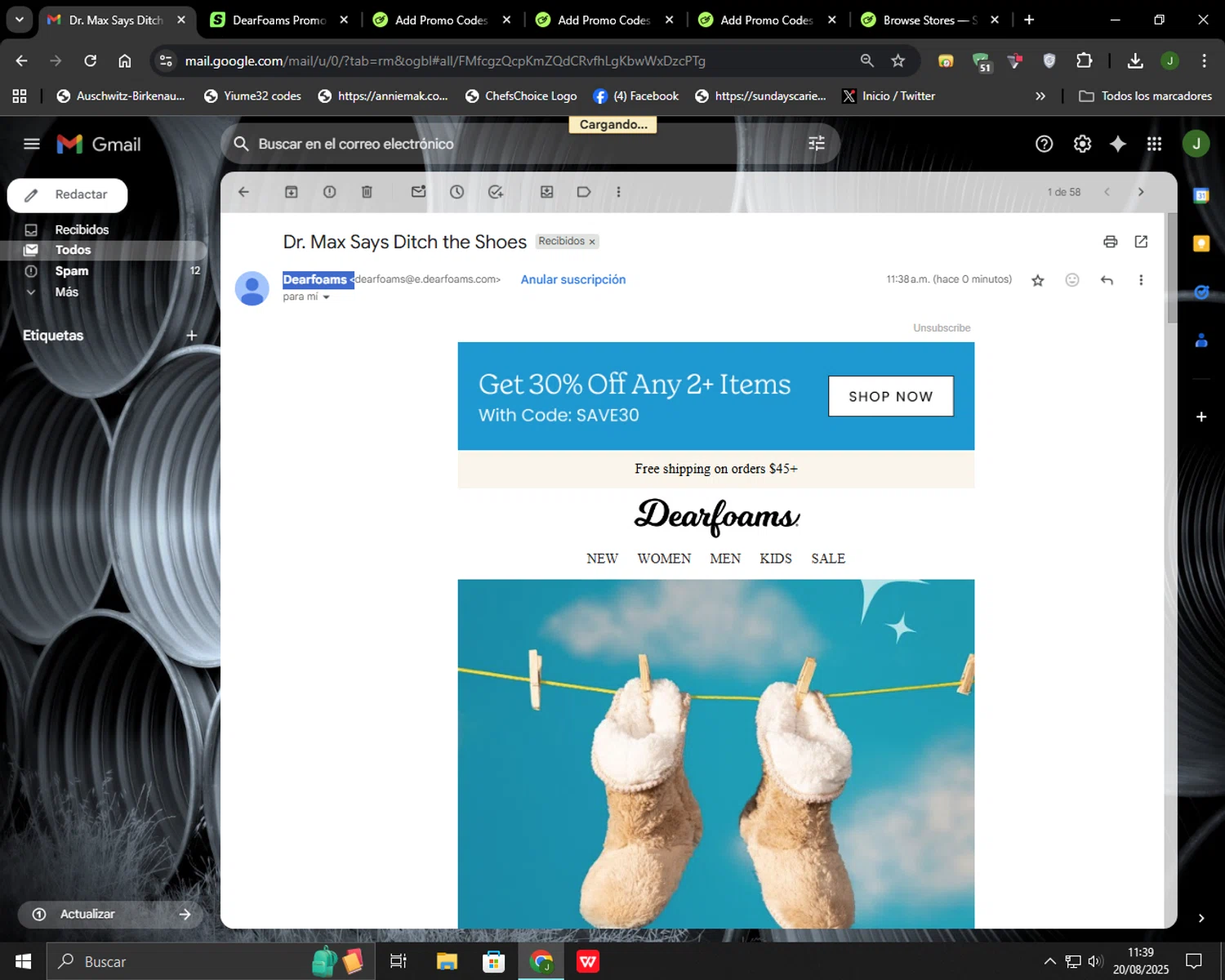Open Task View in taskbar
Screen dimensions: 1225x980
[x=399, y=961]
